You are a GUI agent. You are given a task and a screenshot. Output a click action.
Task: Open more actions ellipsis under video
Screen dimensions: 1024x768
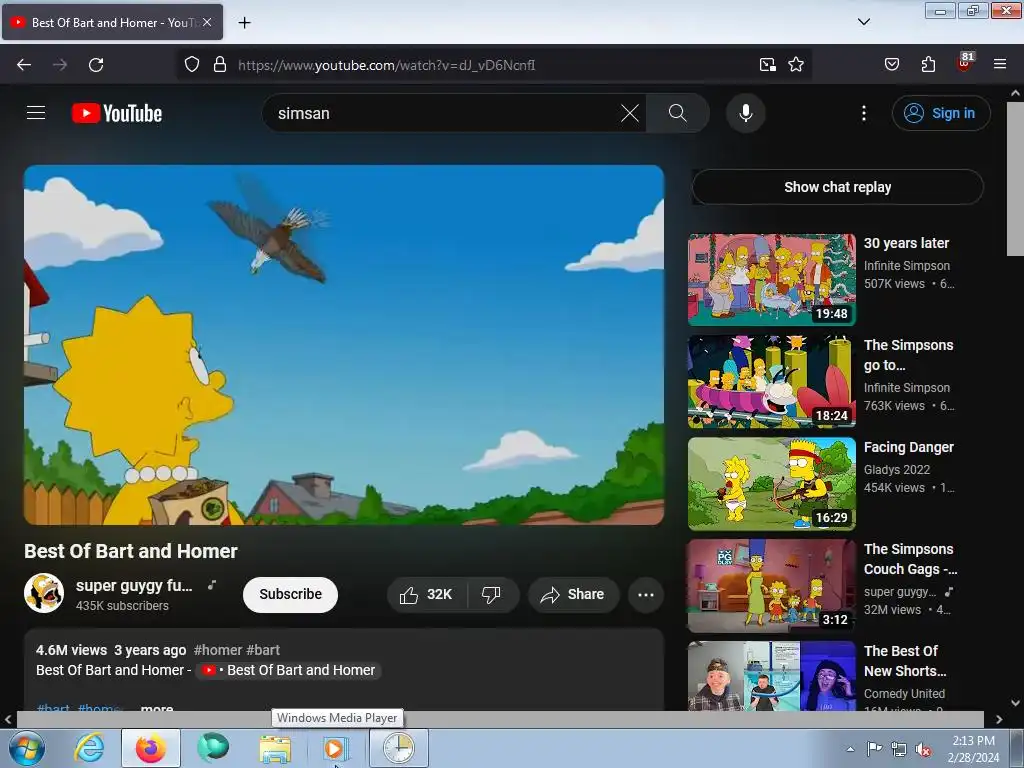click(x=646, y=594)
